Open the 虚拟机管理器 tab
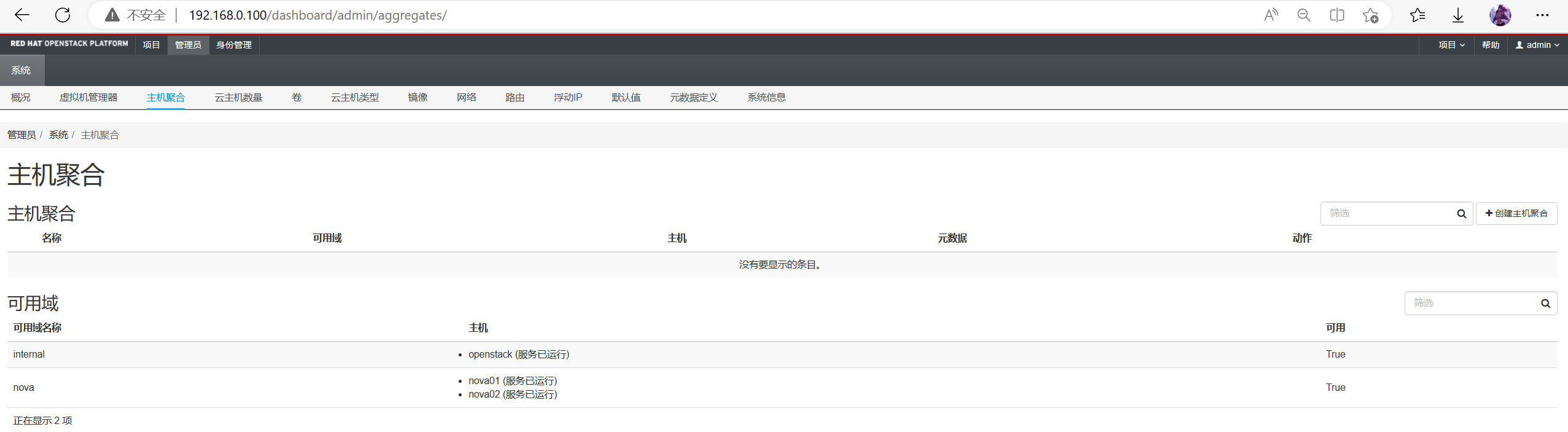 (x=88, y=97)
